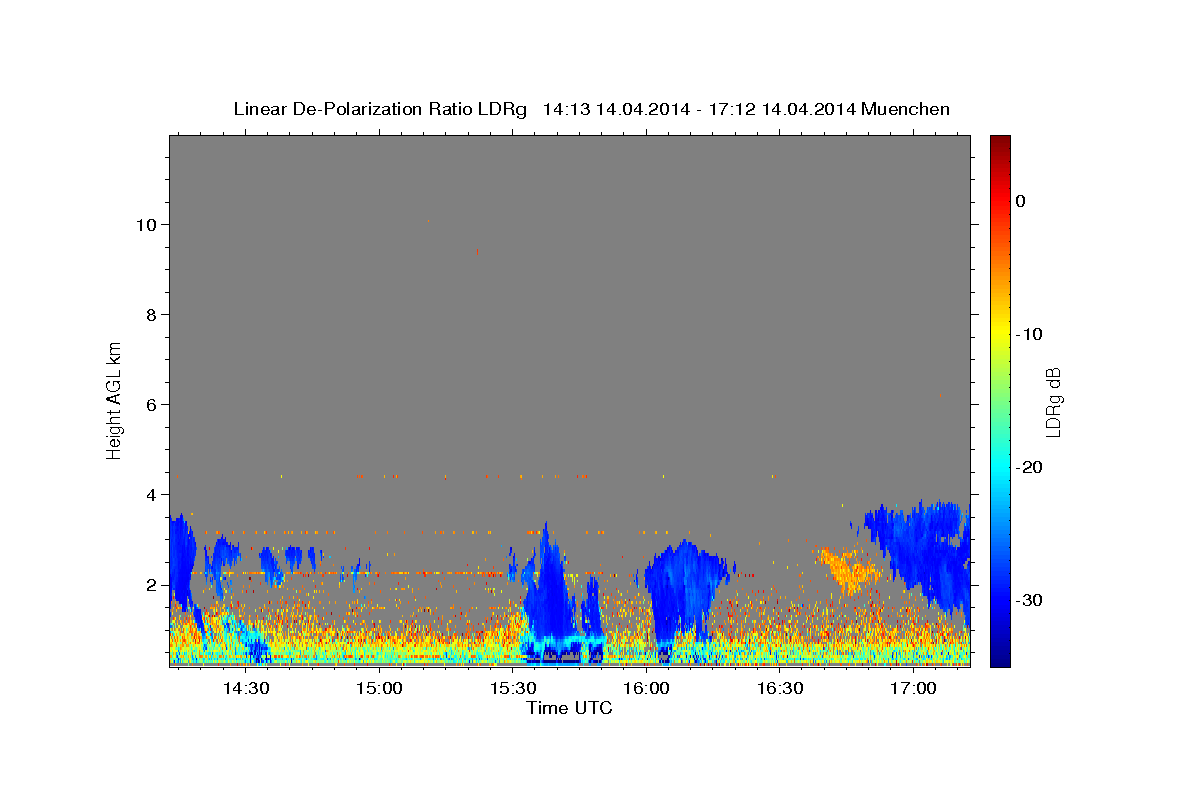Click the 16:30 time tick label

tap(780, 689)
